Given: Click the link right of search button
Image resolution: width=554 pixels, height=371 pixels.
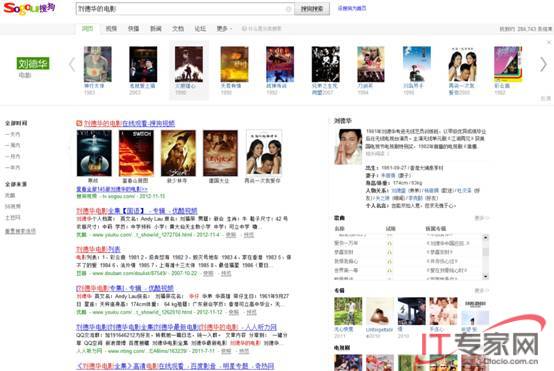Looking at the screenshot, I should coord(352,8).
